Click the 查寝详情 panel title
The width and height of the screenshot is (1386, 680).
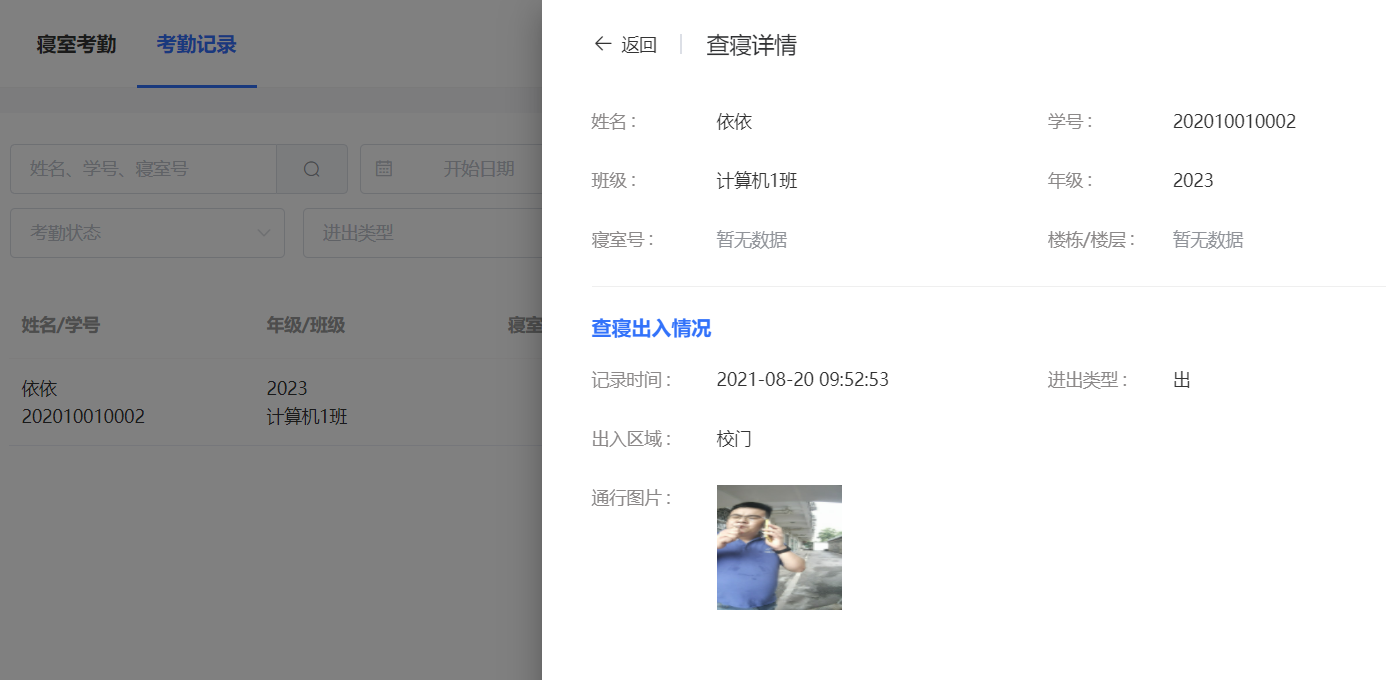click(751, 44)
